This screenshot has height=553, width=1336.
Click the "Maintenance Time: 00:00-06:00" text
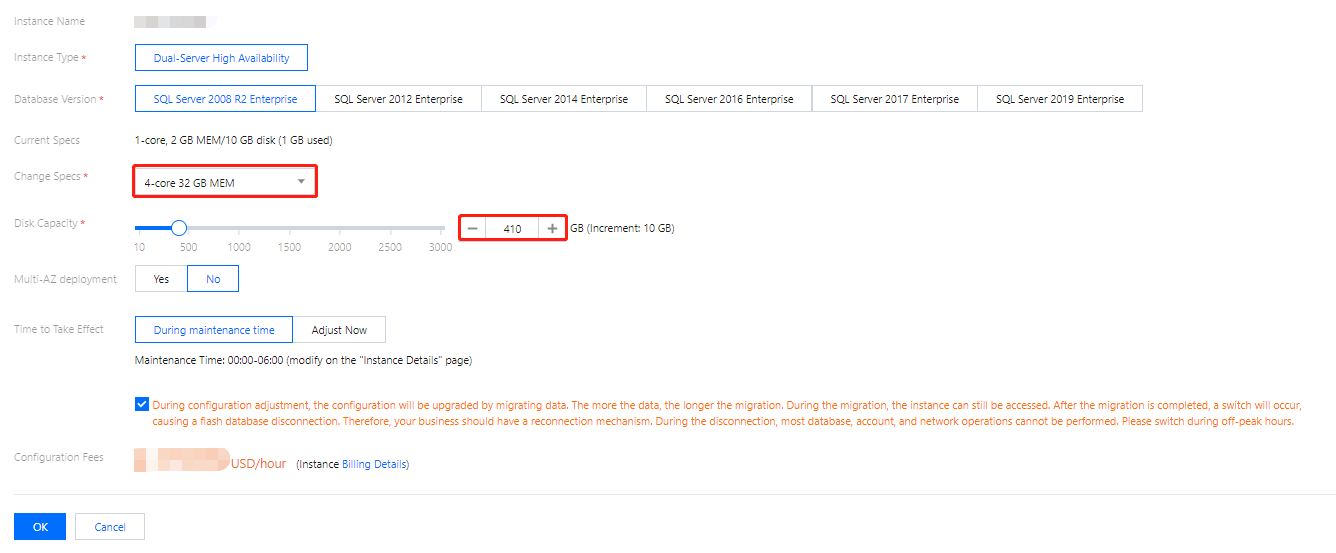tap(210, 360)
